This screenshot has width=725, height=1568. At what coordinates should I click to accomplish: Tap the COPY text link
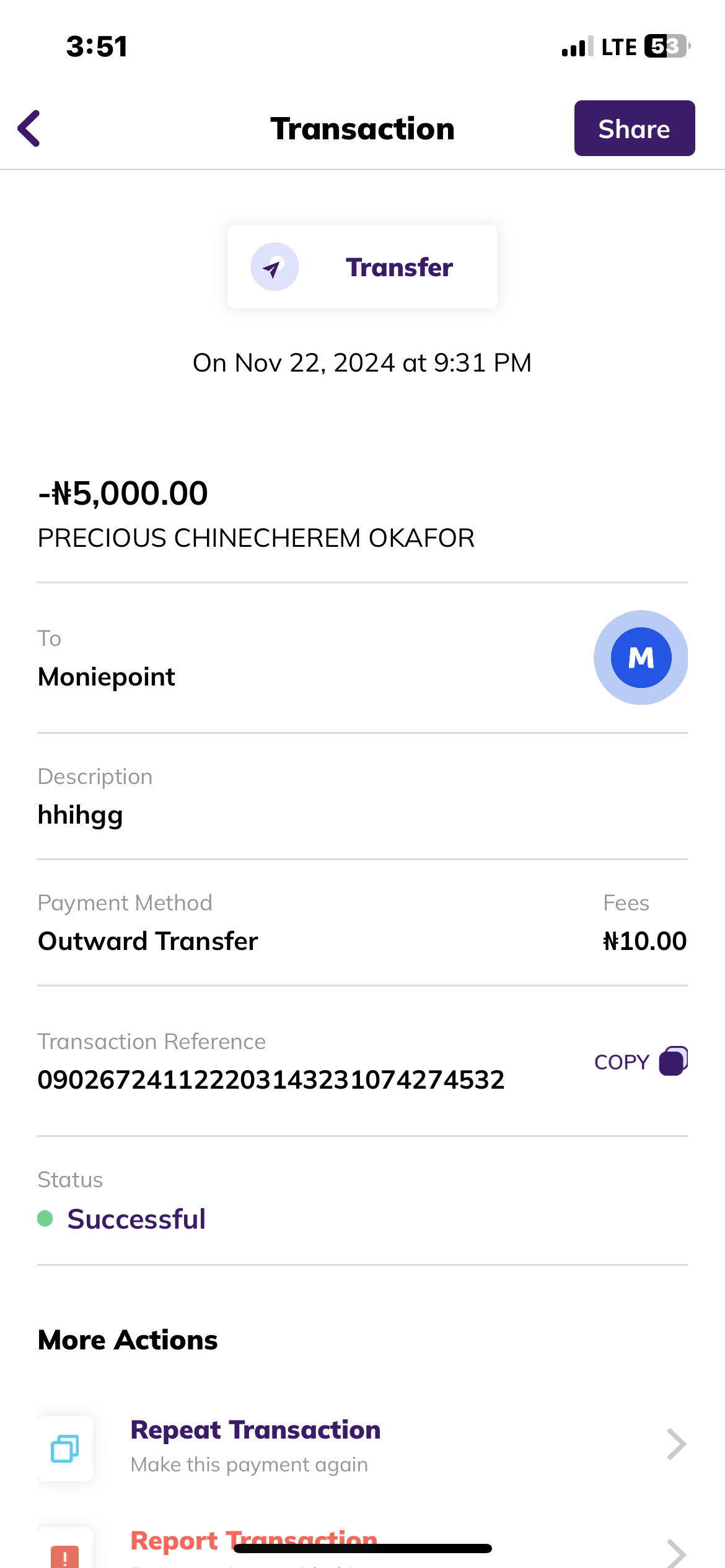(622, 1063)
